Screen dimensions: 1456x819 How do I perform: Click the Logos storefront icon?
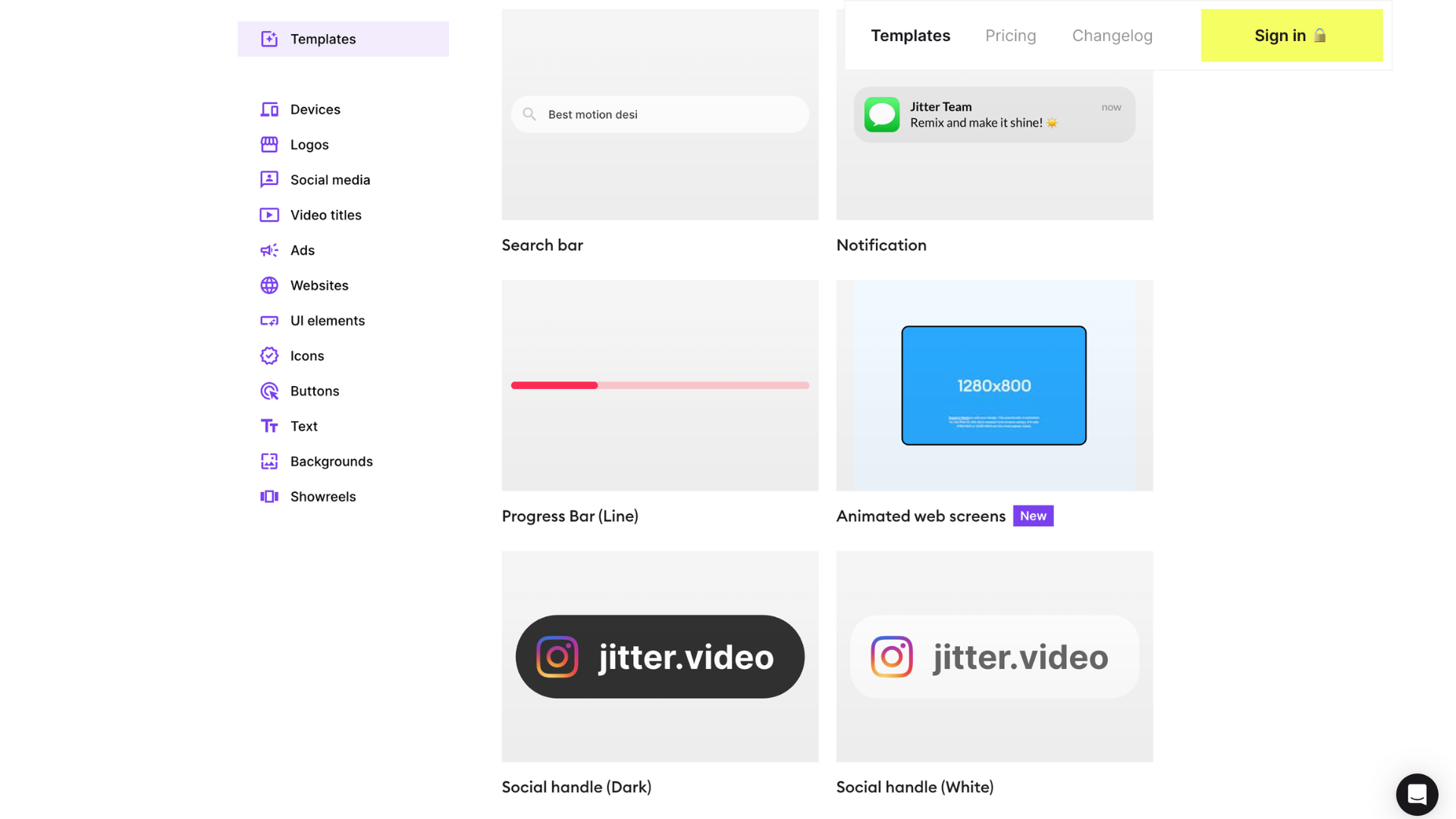269,144
